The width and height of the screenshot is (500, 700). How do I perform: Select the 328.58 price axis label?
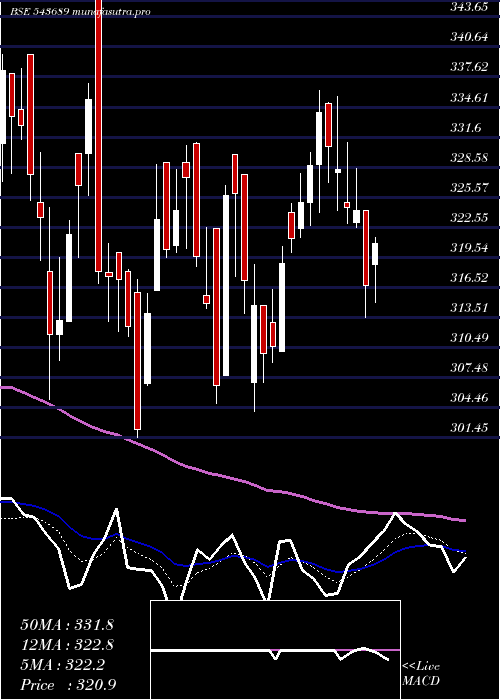pos(469,158)
